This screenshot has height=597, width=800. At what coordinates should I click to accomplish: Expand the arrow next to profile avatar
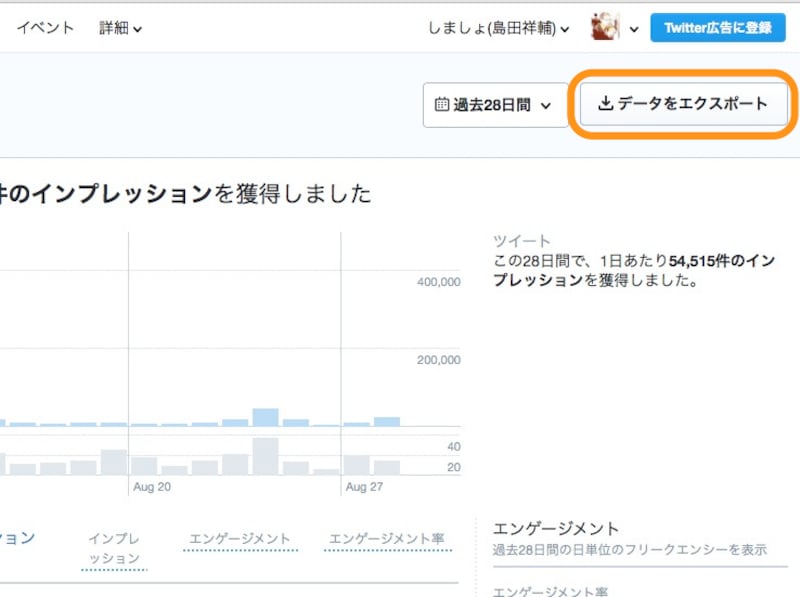(x=634, y=29)
